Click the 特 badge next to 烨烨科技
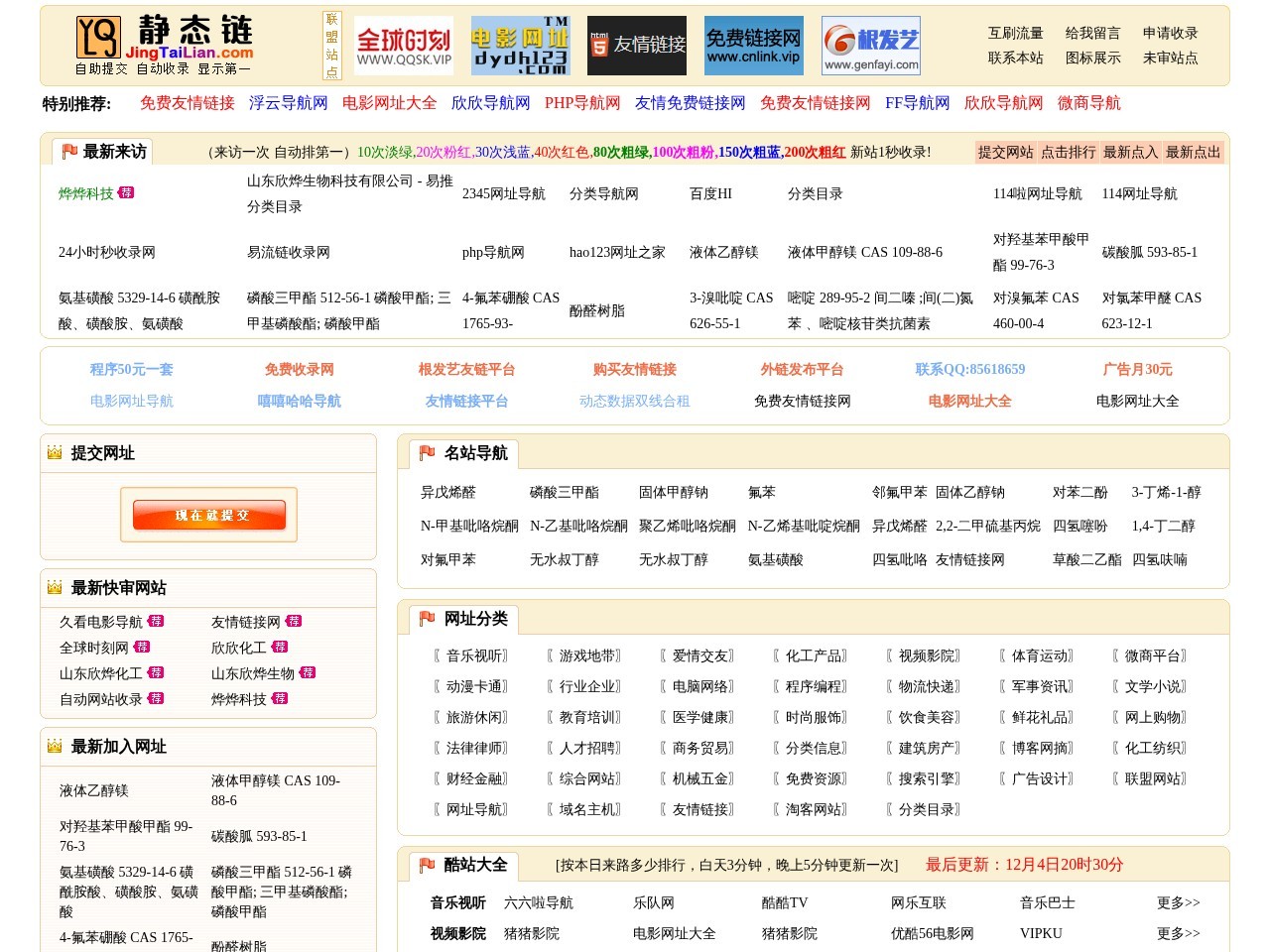This screenshot has width=1270, height=952. coord(128,194)
